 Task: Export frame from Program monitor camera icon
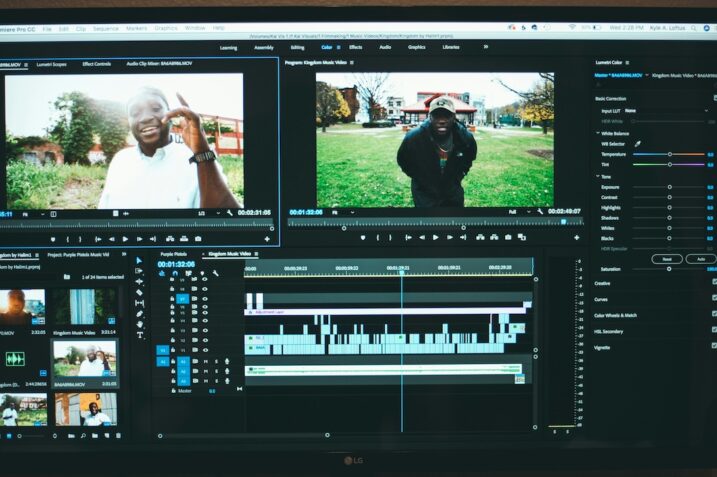click(x=508, y=237)
